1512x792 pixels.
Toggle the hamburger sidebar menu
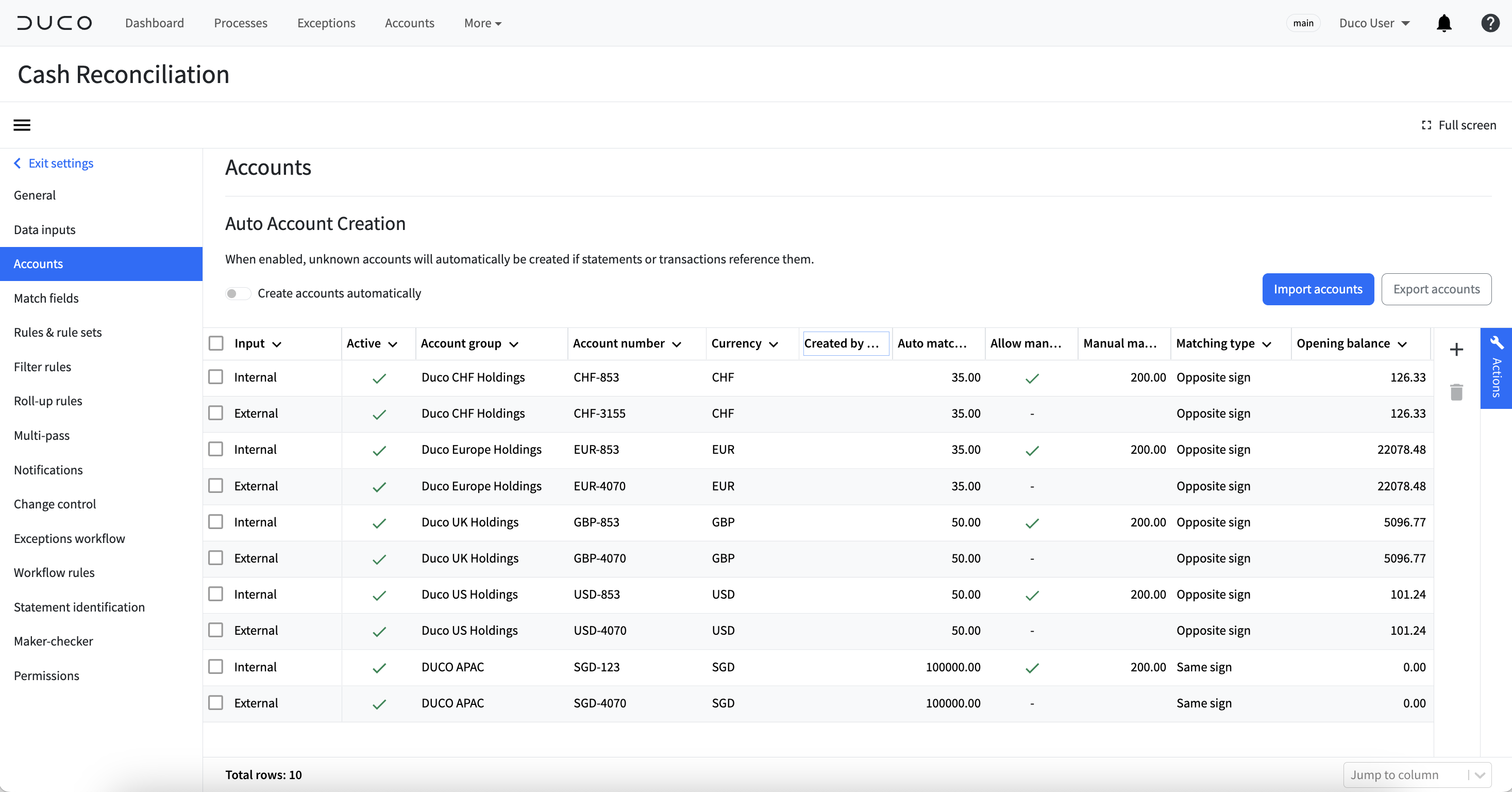coord(22,125)
